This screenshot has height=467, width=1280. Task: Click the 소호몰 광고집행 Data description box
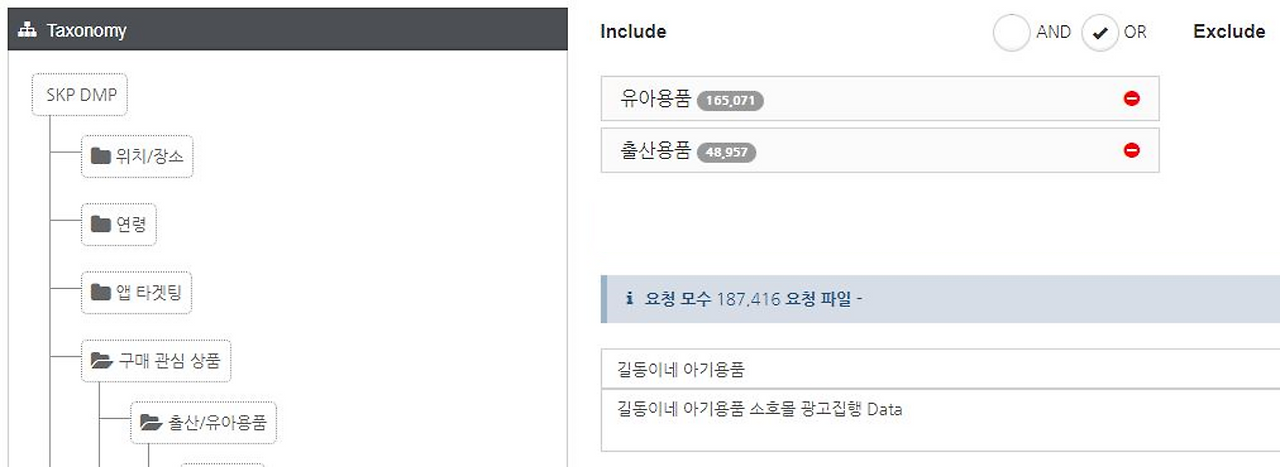tap(940, 420)
